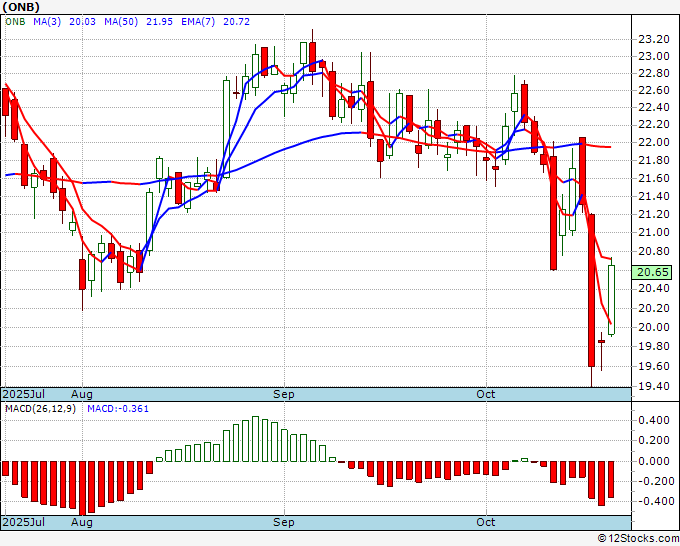Screen dimensions: 680x546
Task: Click Oct on the price chart time axis
Action: [485, 394]
